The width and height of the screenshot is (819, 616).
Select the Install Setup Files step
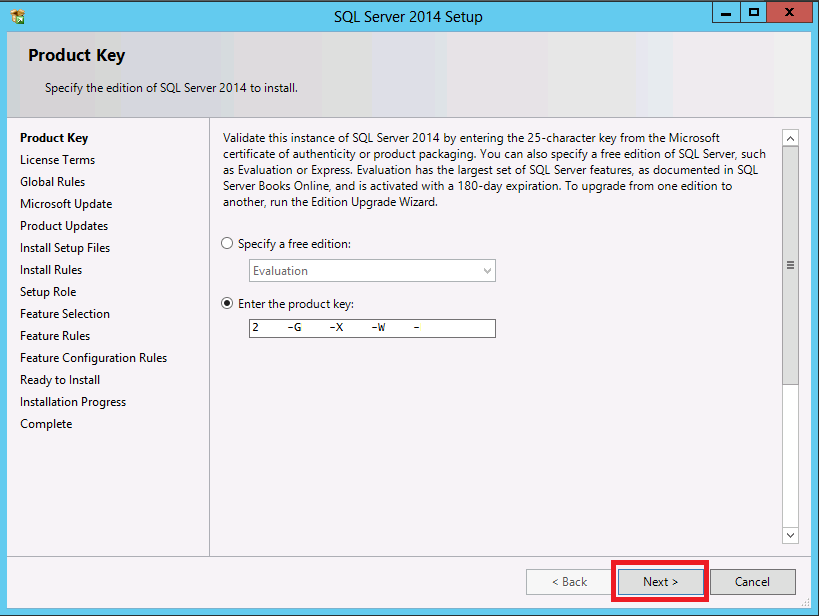[x=65, y=248]
